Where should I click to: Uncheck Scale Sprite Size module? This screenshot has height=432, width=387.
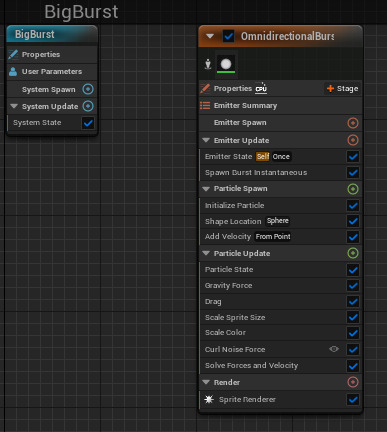click(x=353, y=317)
